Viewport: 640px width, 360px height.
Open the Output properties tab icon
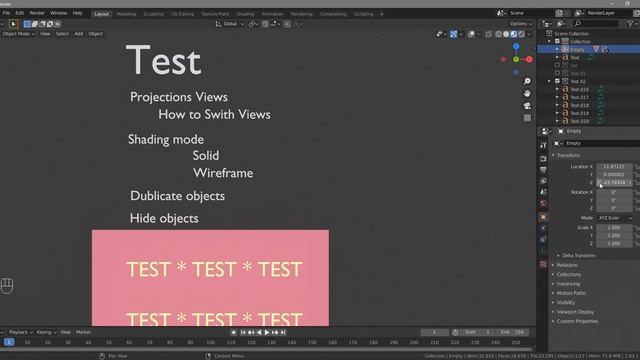pos(543,169)
